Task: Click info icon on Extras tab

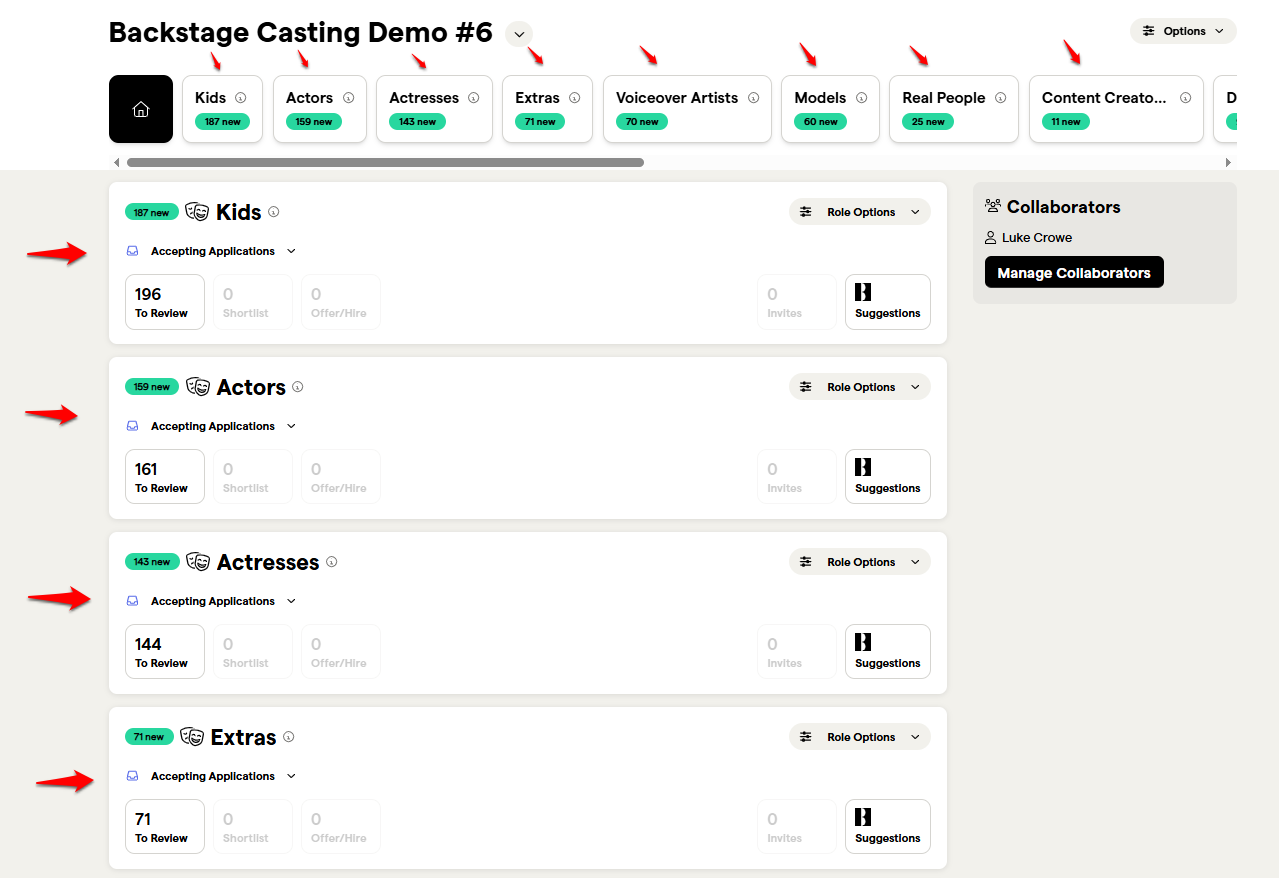Action: click(574, 98)
